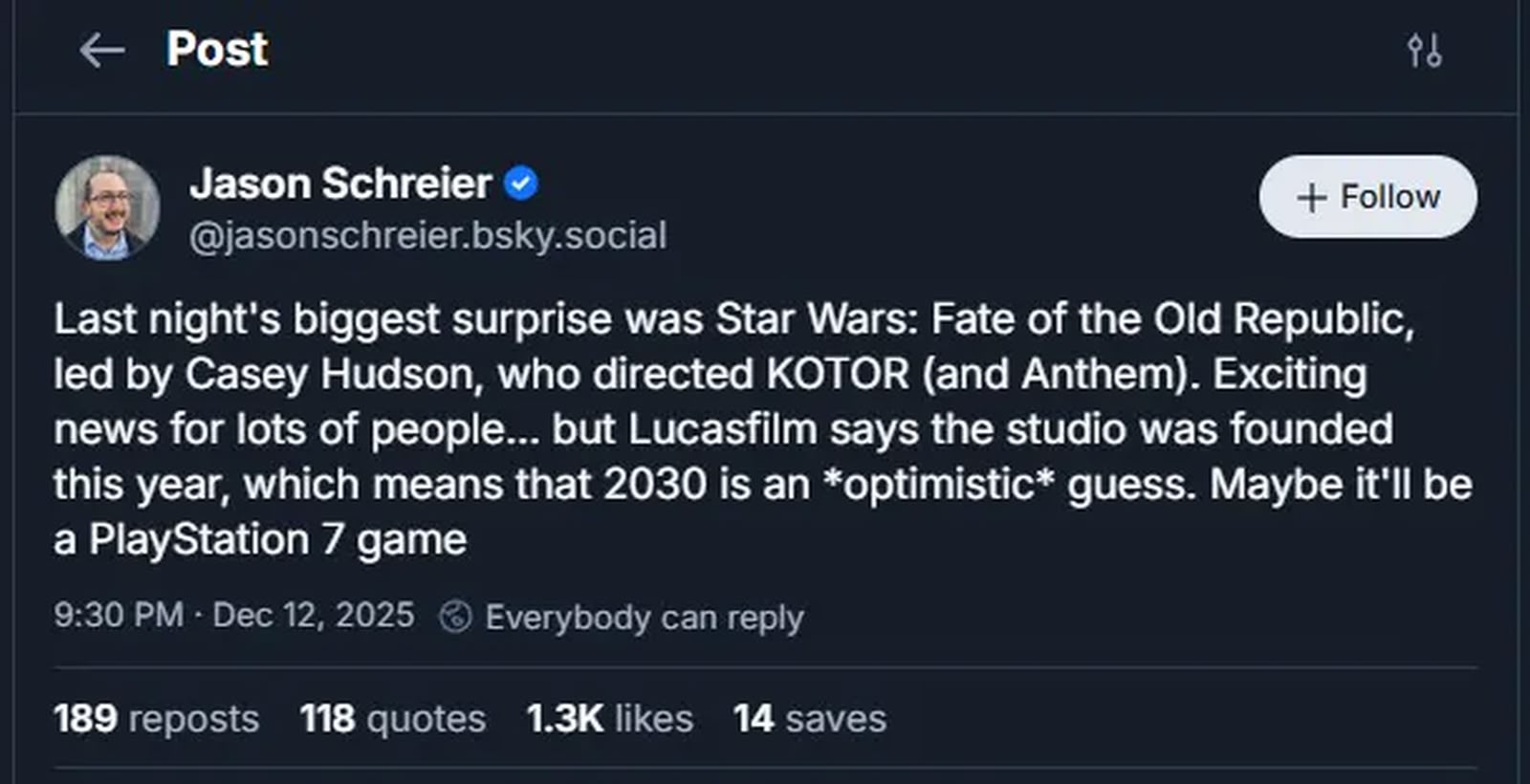View the 189 reposts list

click(156, 719)
